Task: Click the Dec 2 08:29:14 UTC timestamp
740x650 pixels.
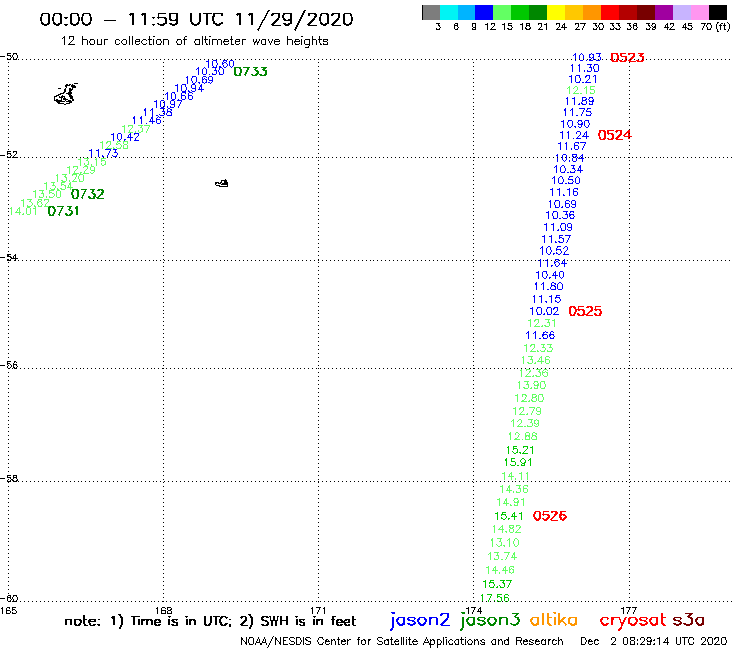Action: (x=654, y=642)
